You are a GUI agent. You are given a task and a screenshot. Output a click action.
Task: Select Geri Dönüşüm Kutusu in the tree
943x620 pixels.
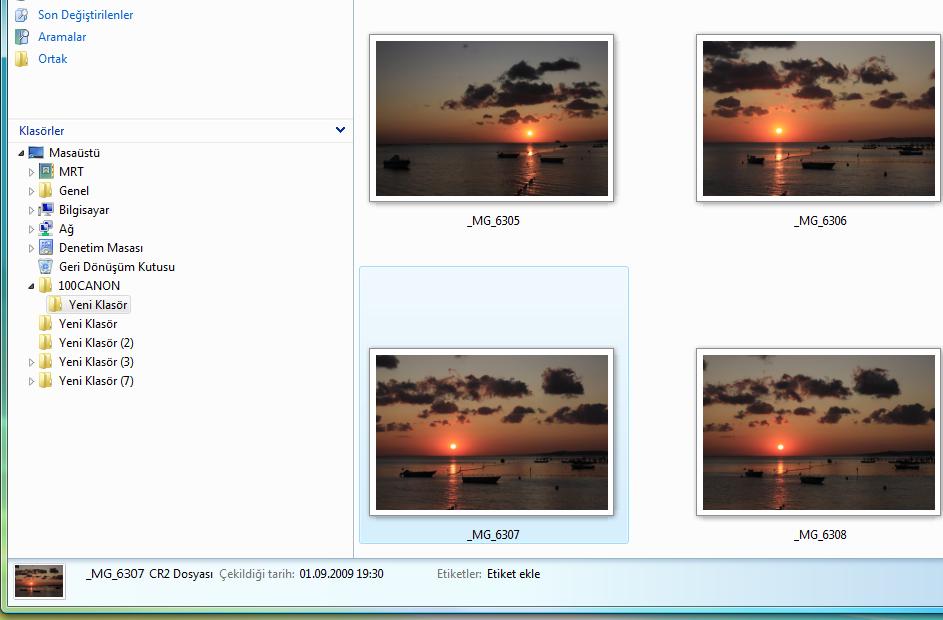117,267
